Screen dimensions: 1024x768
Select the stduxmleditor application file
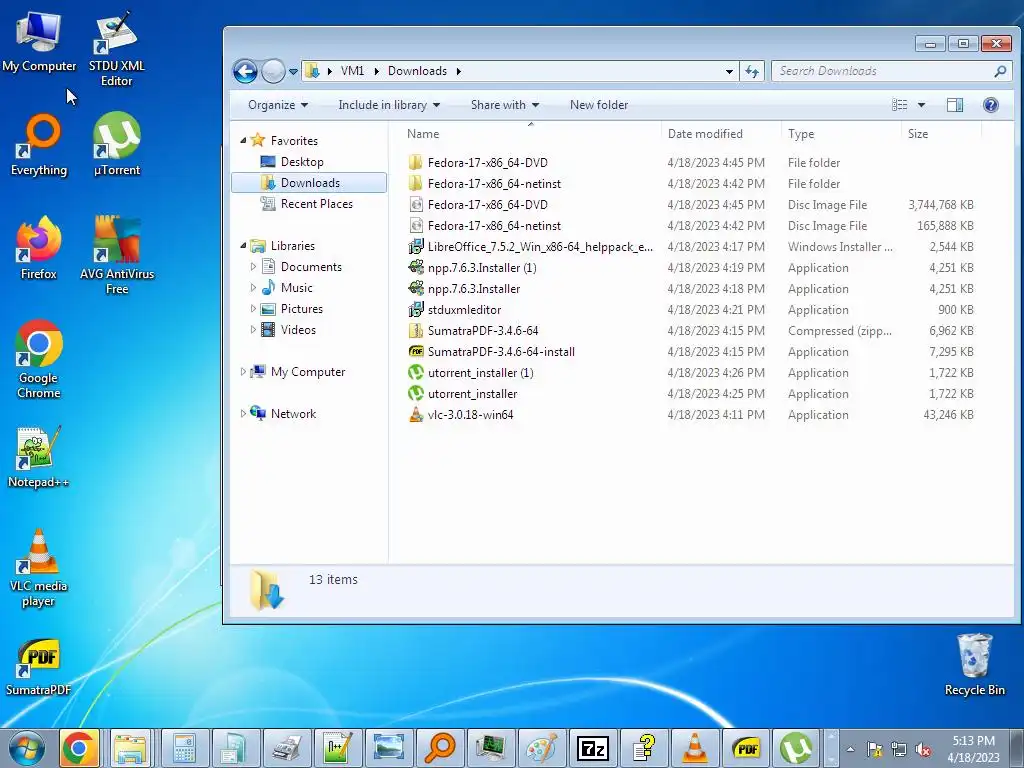click(x=691, y=310)
